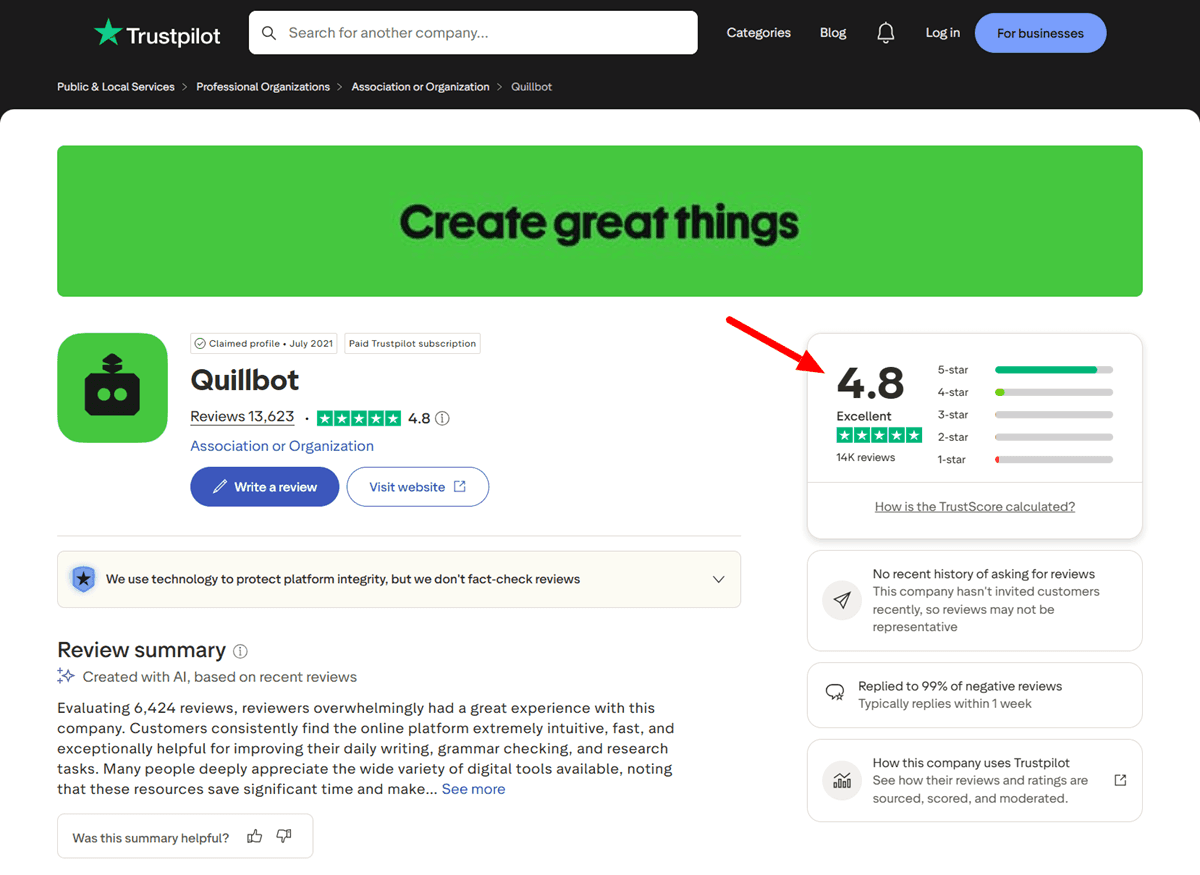The width and height of the screenshot is (1200, 875).
Task: Click Log in
Action: click(x=942, y=33)
